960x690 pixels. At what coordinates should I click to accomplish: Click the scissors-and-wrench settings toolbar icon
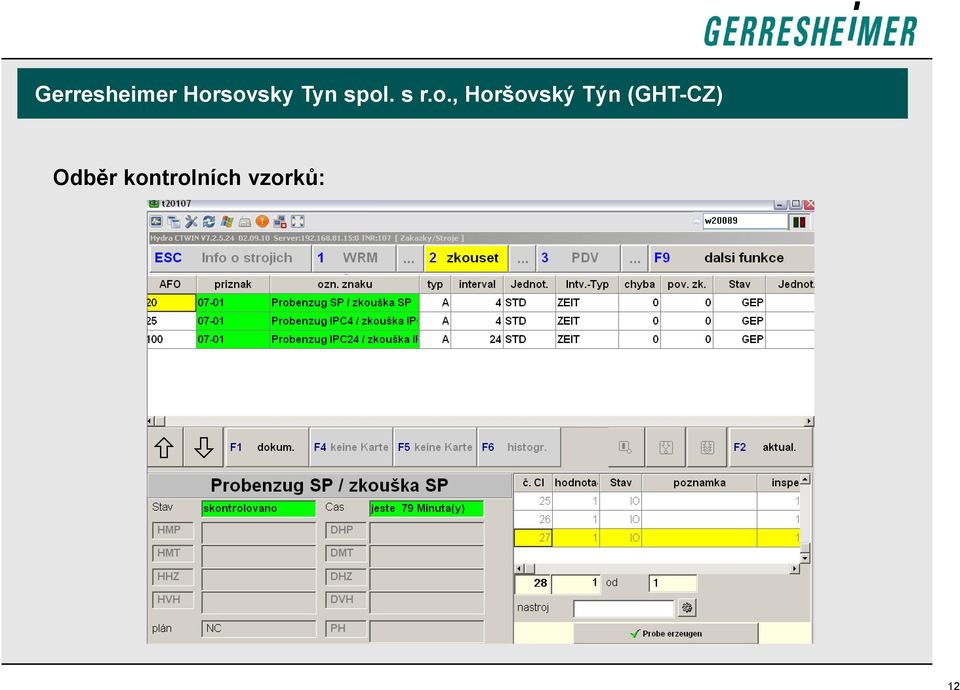(191, 222)
